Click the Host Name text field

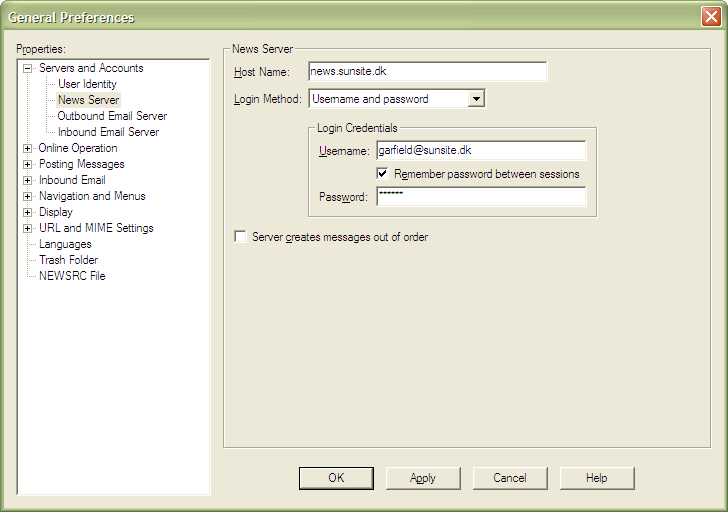[x=427, y=72]
